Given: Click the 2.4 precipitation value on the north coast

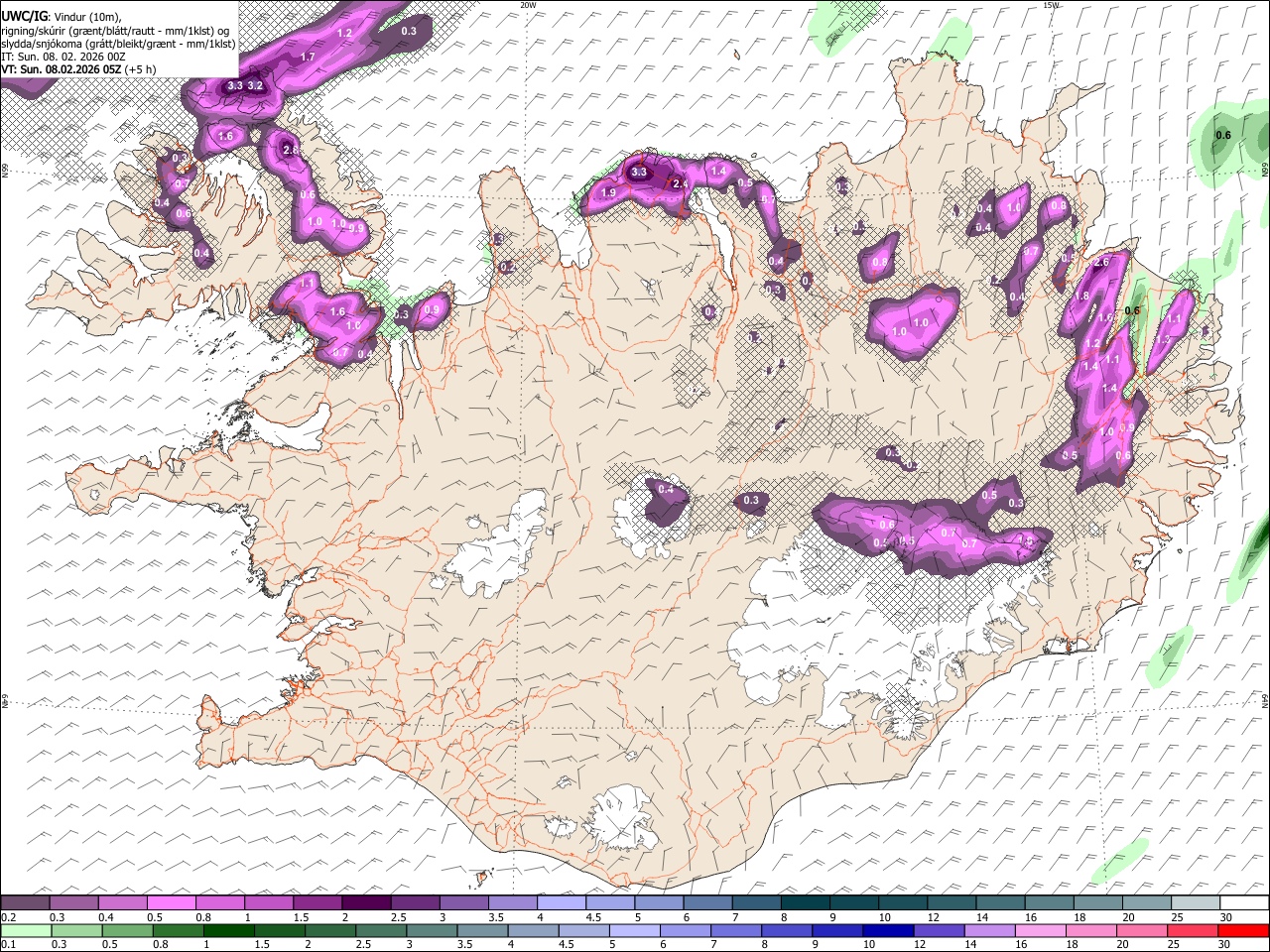Looking at the screenshot, I should tap(680, 184).
